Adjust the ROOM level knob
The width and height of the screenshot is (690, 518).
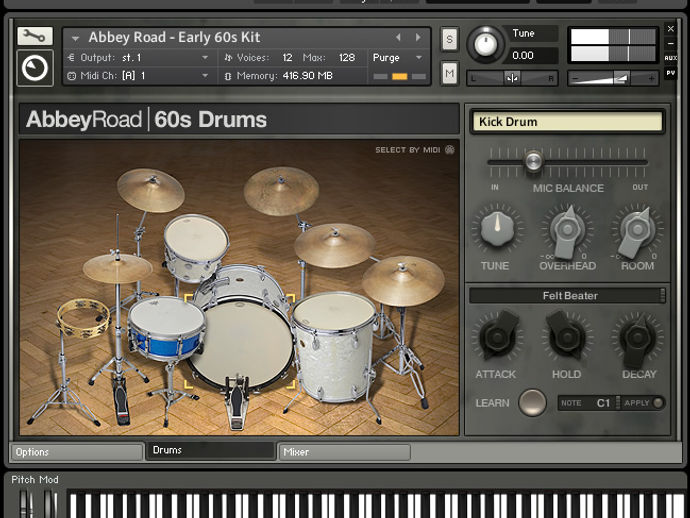(x=636, y=231)
